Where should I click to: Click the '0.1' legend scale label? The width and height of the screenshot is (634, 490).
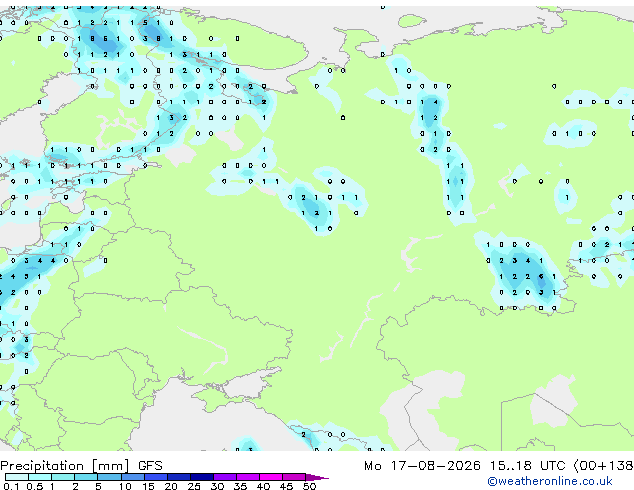tap(11, 486)
